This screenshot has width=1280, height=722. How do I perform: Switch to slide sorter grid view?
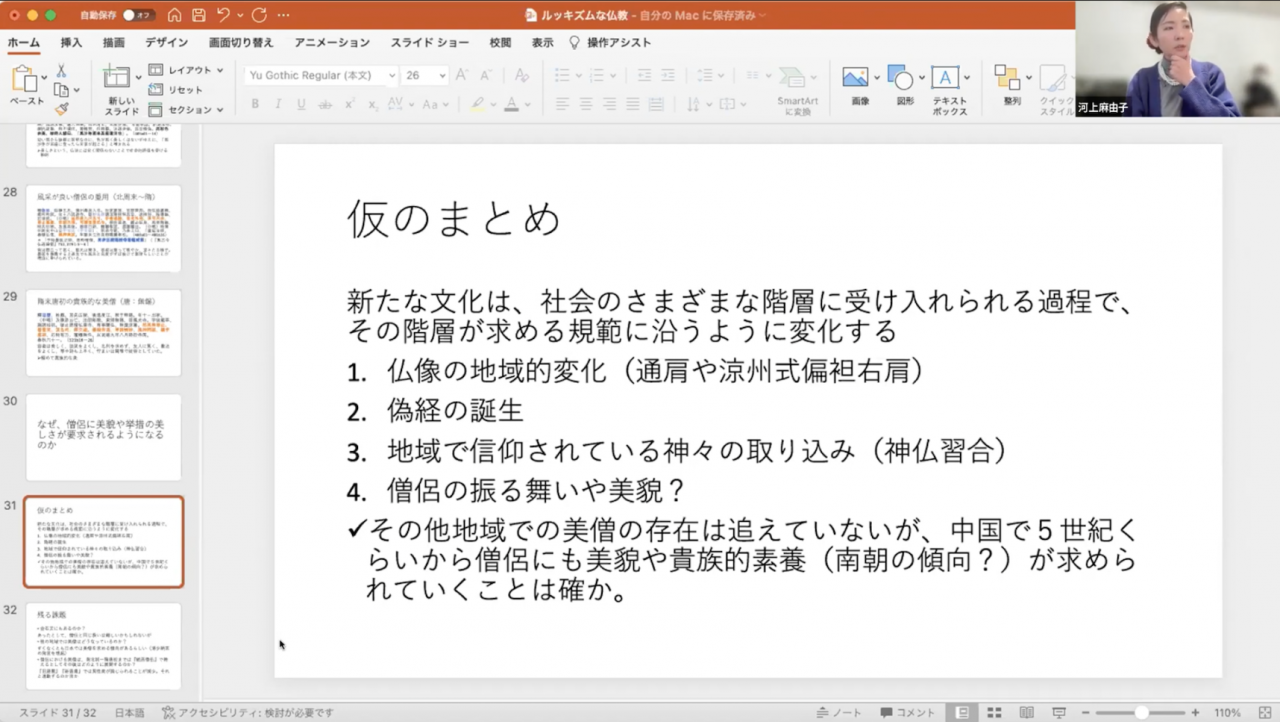click(x=994, y=712)
